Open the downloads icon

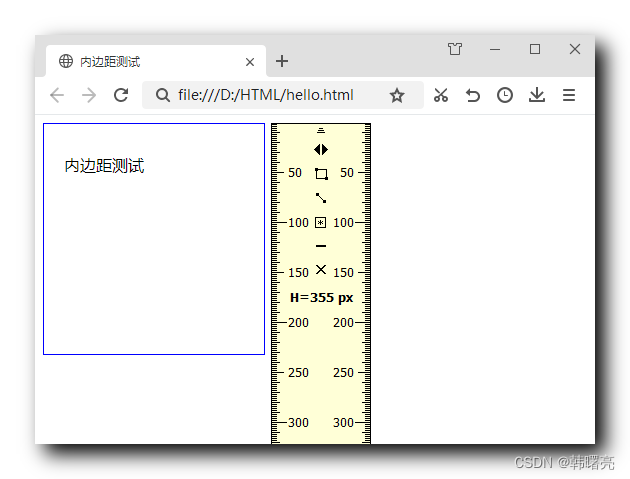537,95
